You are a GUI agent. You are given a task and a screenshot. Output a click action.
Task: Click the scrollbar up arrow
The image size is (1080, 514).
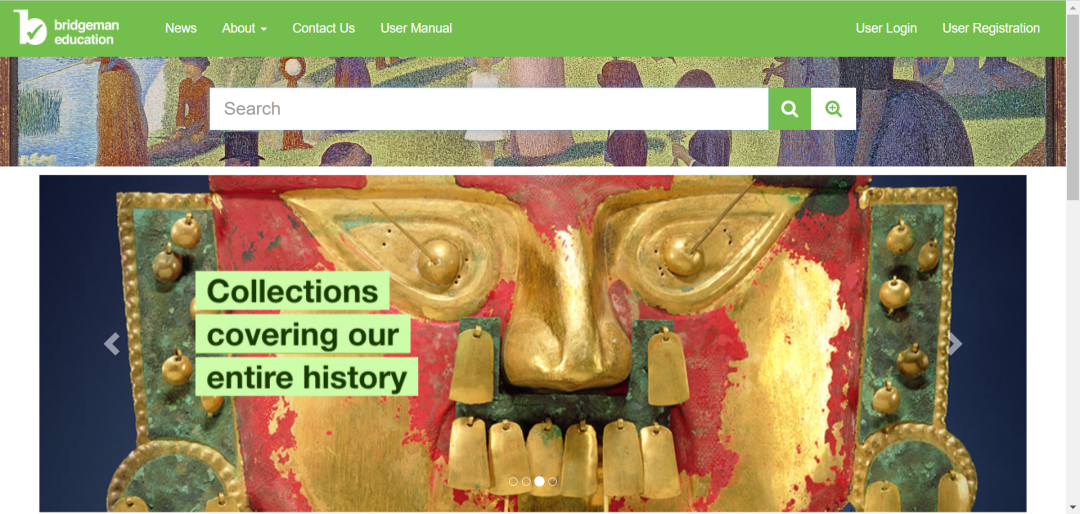[x=1073, y=6]
